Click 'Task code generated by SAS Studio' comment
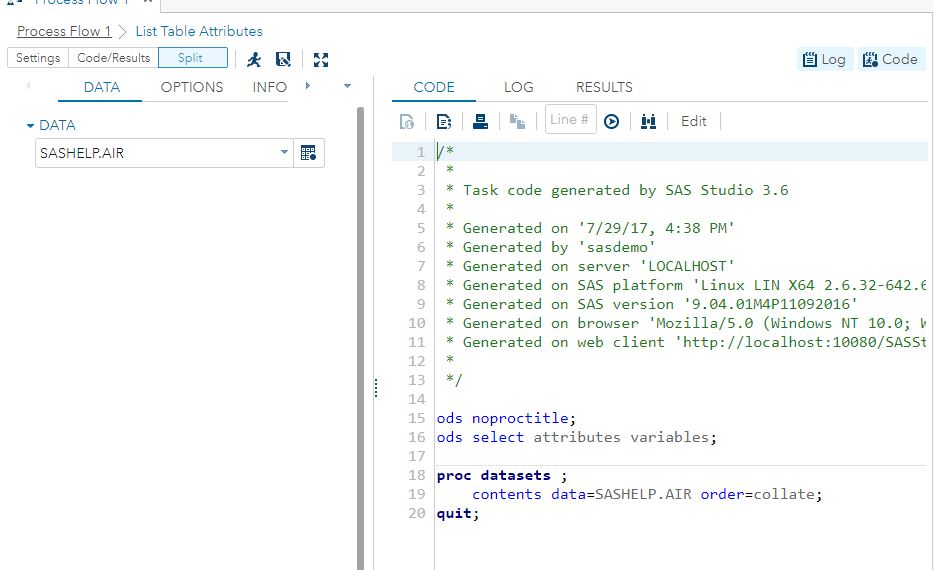 (617, 190)
